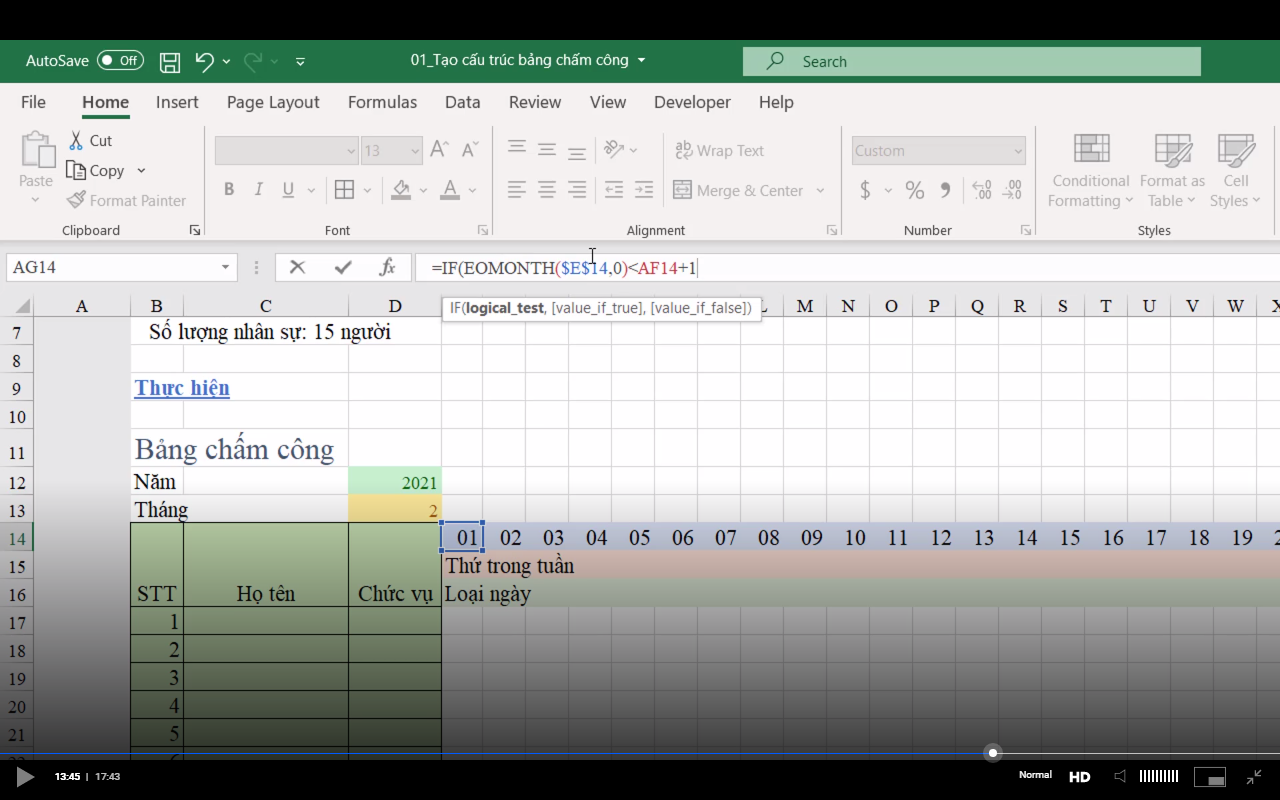Open the Font dialog launcher

[x=483, y=230]
